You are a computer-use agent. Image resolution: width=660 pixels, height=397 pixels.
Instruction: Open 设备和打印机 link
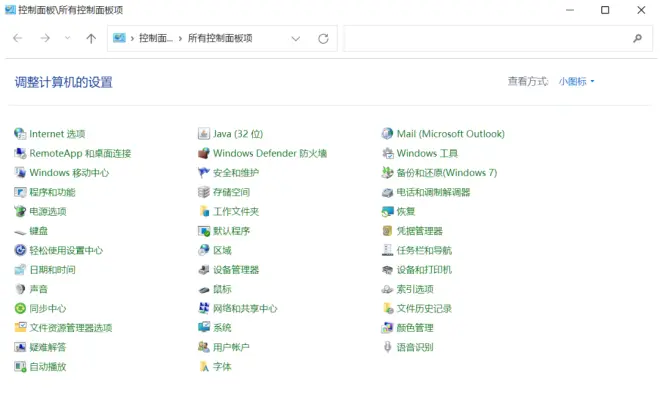point(424,269)
